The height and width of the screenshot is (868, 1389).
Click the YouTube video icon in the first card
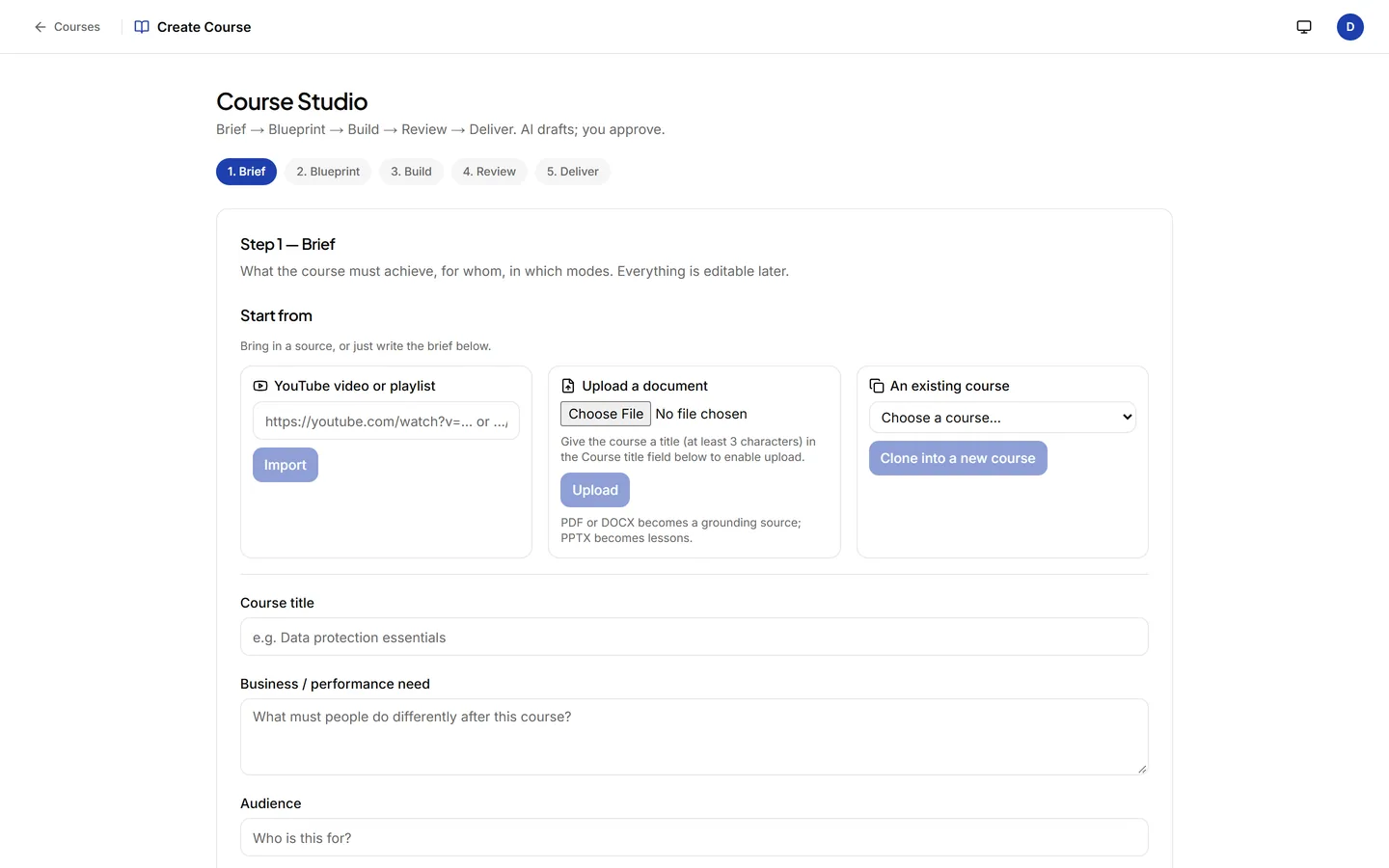coord(260,386)
